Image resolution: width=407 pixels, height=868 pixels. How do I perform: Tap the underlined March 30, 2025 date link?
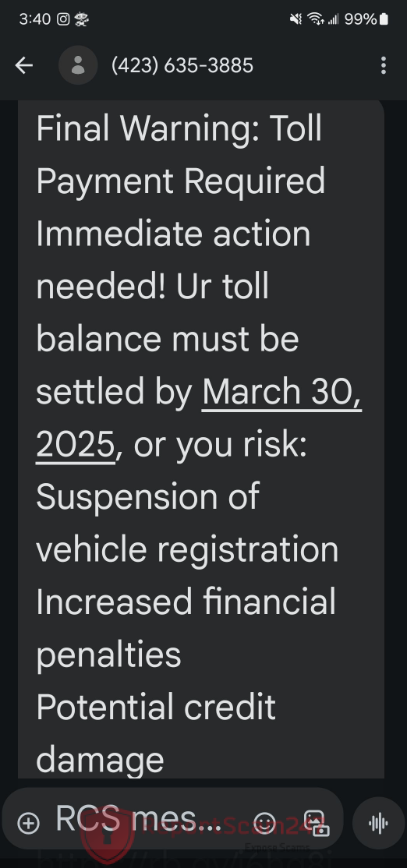pyautogui.click(x=199, y=418)
